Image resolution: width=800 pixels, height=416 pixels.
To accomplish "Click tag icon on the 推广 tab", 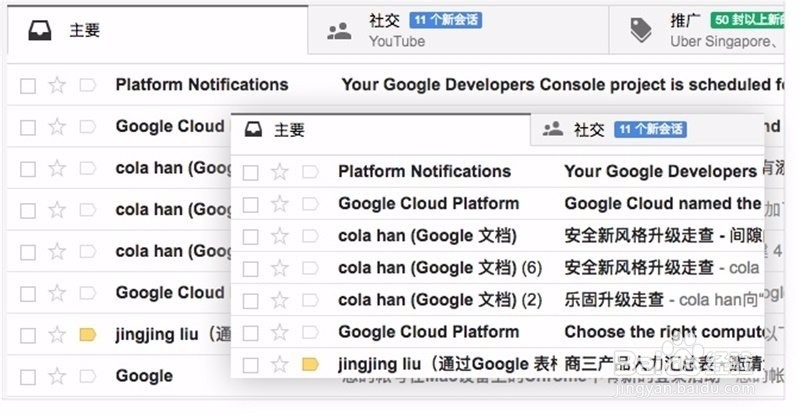I will [x=641, y=30].
